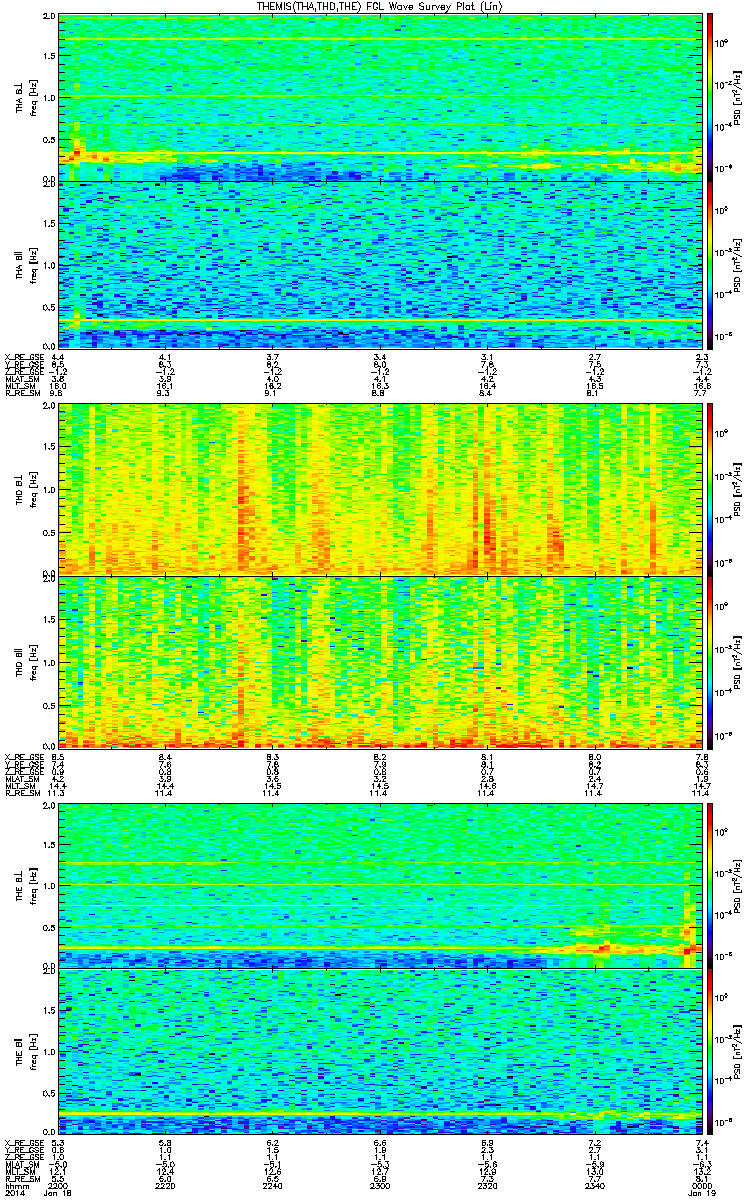
Task: Click the 'THD B∥ freq [Hz]' axis label
Action: click(24, 661)
